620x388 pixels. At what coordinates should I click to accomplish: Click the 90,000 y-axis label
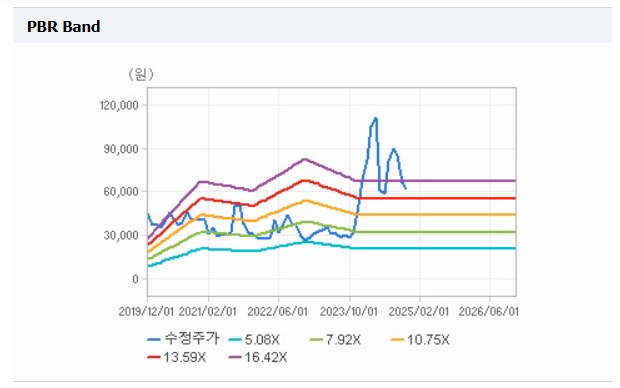121,149
